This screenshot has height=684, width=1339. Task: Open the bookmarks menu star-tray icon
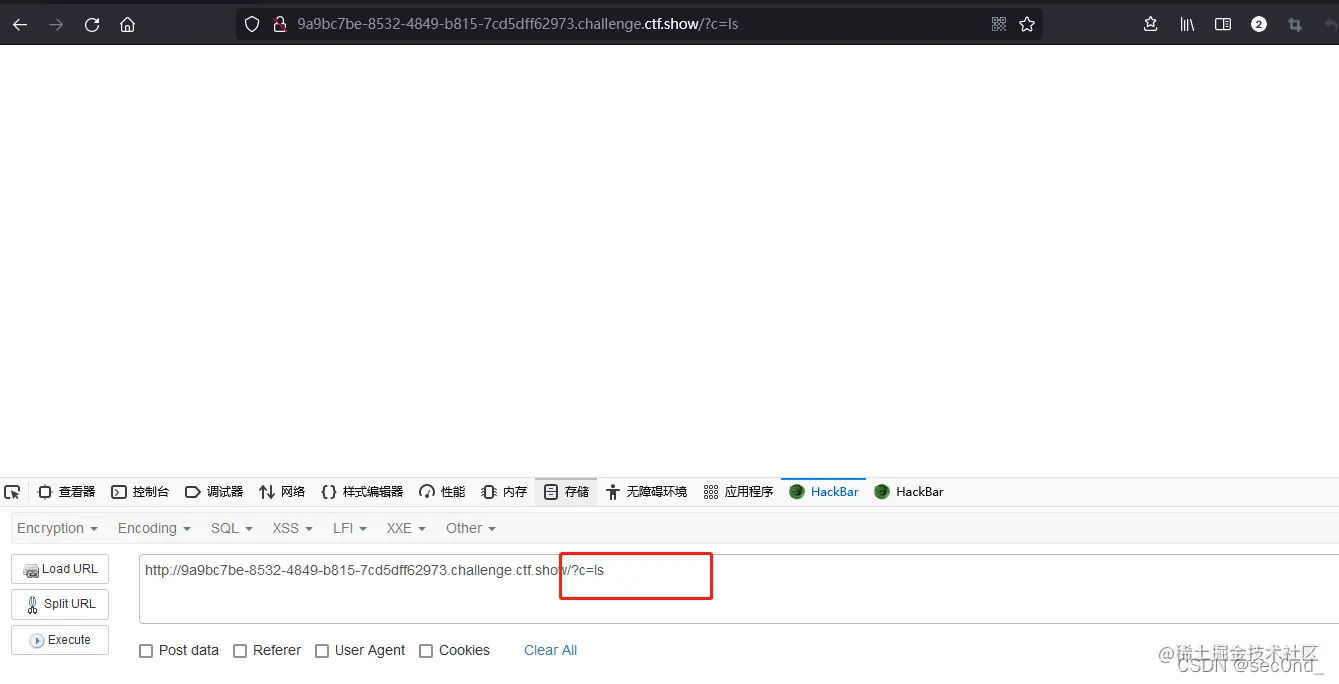pyautogui.click(x=1151, y=24)
